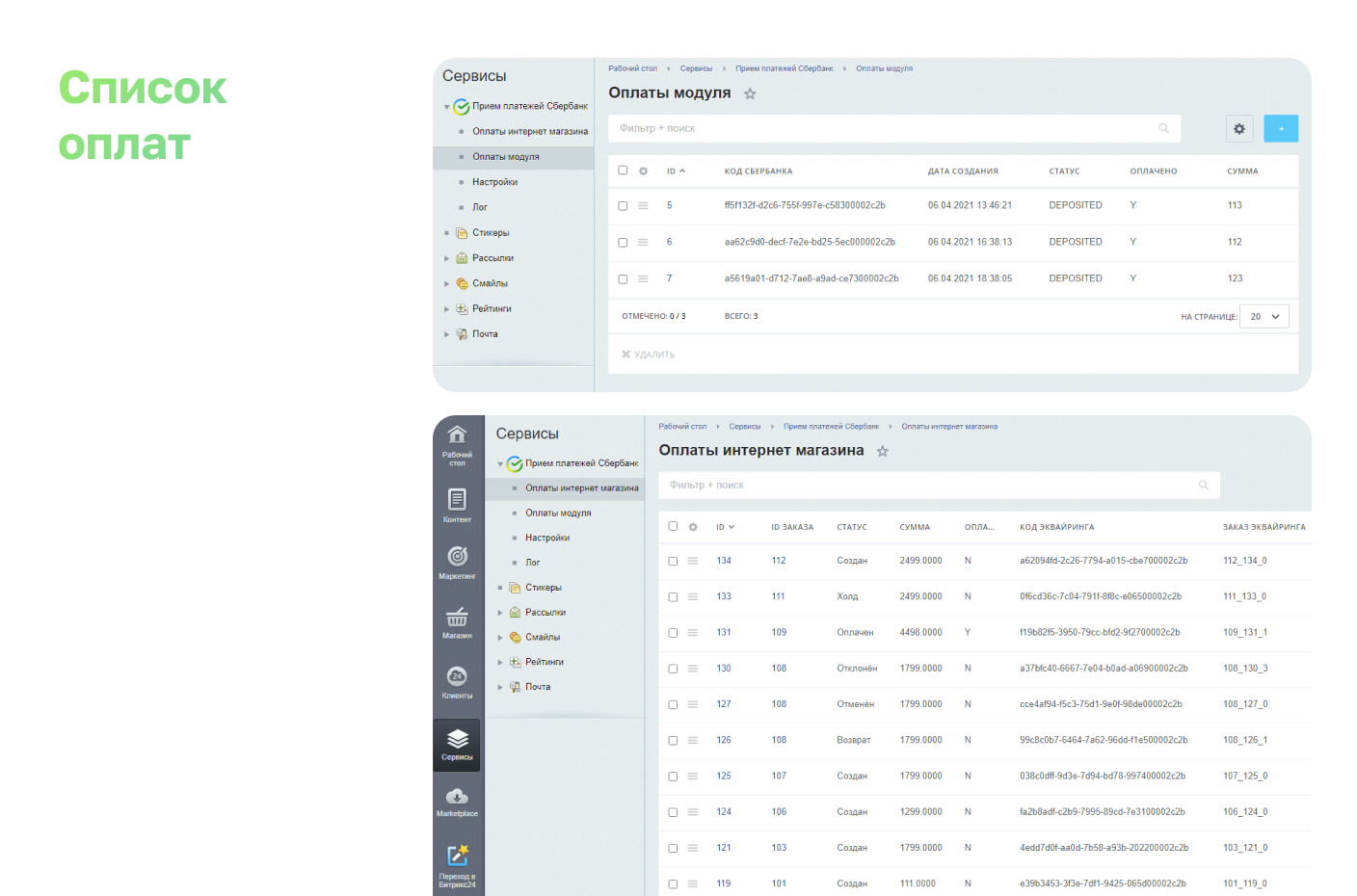Click the blue plus add button

[x=1281, y=128]
